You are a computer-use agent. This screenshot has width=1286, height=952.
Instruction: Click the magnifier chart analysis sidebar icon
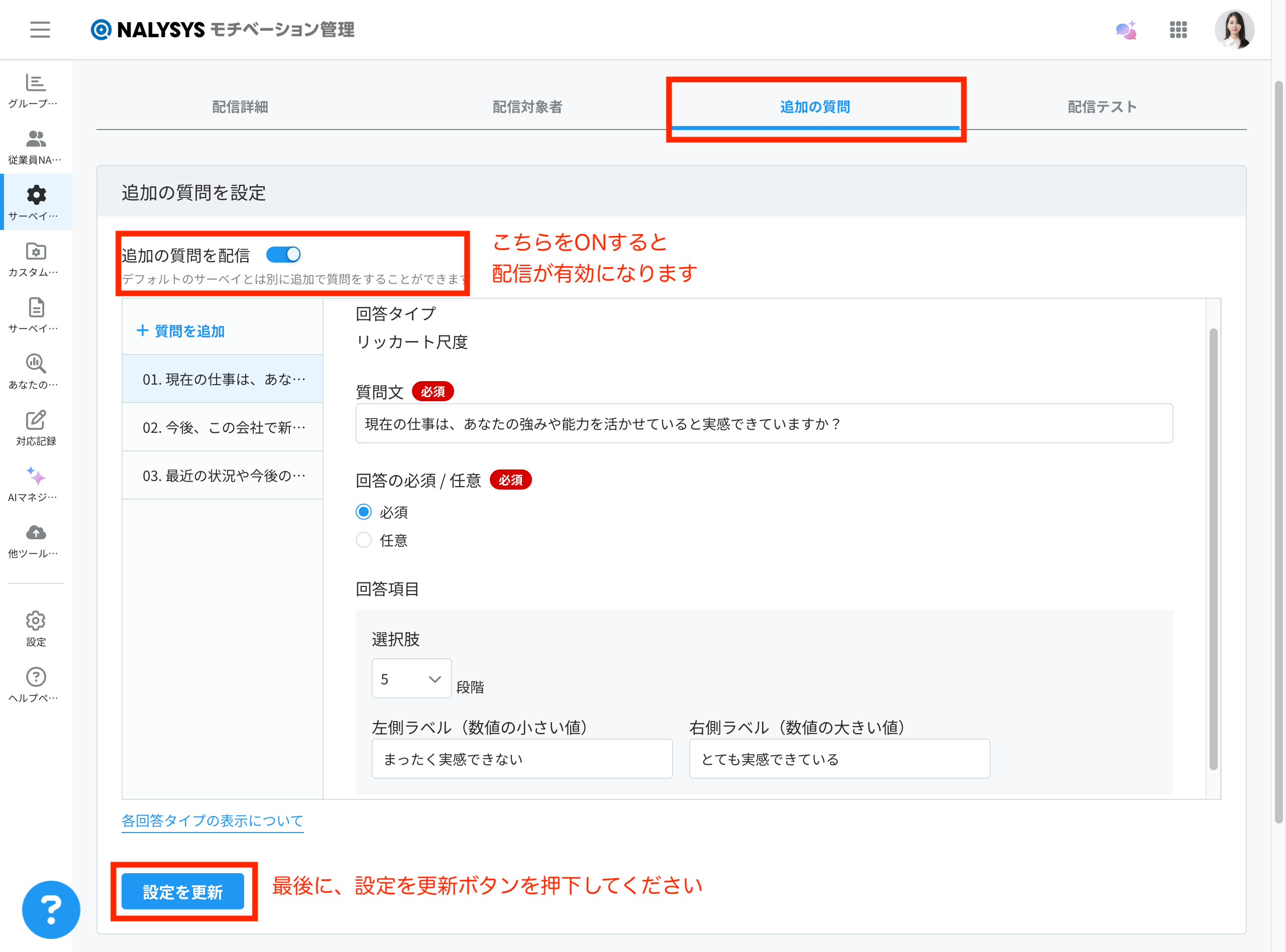pos(35,364)
